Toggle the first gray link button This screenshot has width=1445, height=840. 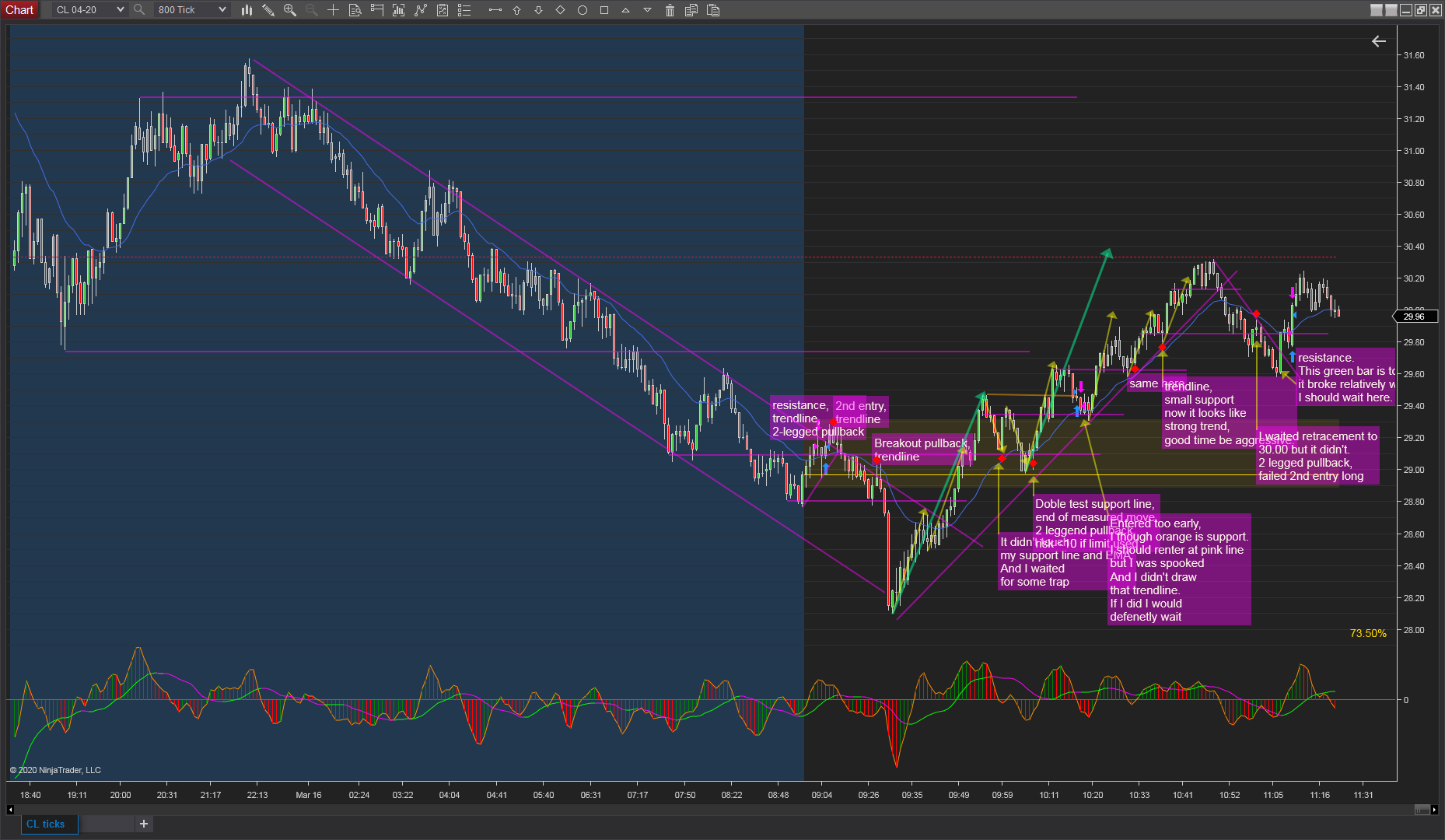[1377, 10]
